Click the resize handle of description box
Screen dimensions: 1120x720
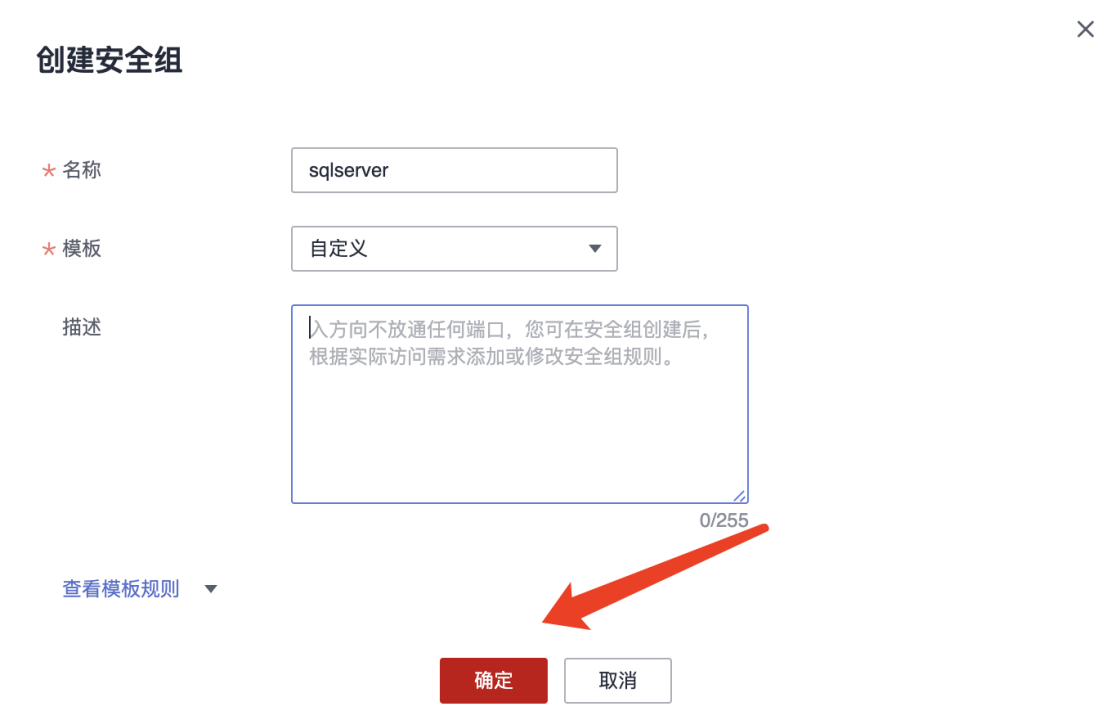[x=739, y=496]
